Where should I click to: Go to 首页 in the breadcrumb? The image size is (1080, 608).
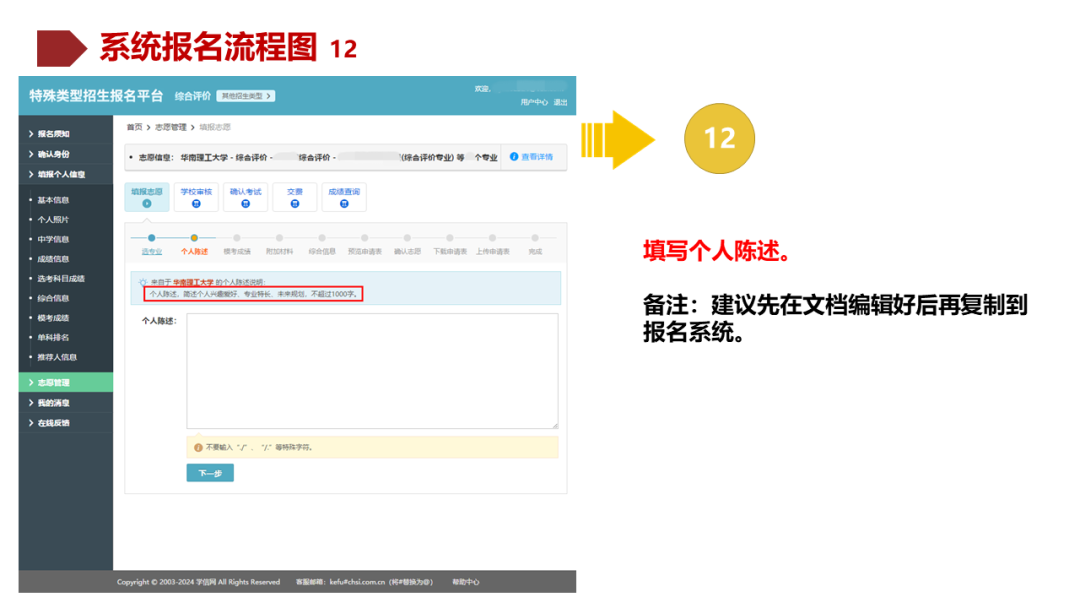click(x=134, y=127)
